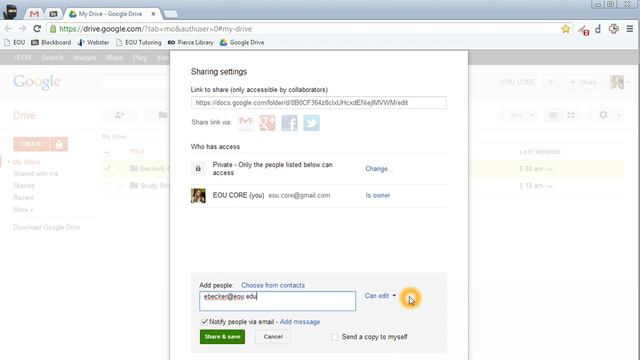
Task: Reload the page with browser refresh icon
Action: coord(37,29)
